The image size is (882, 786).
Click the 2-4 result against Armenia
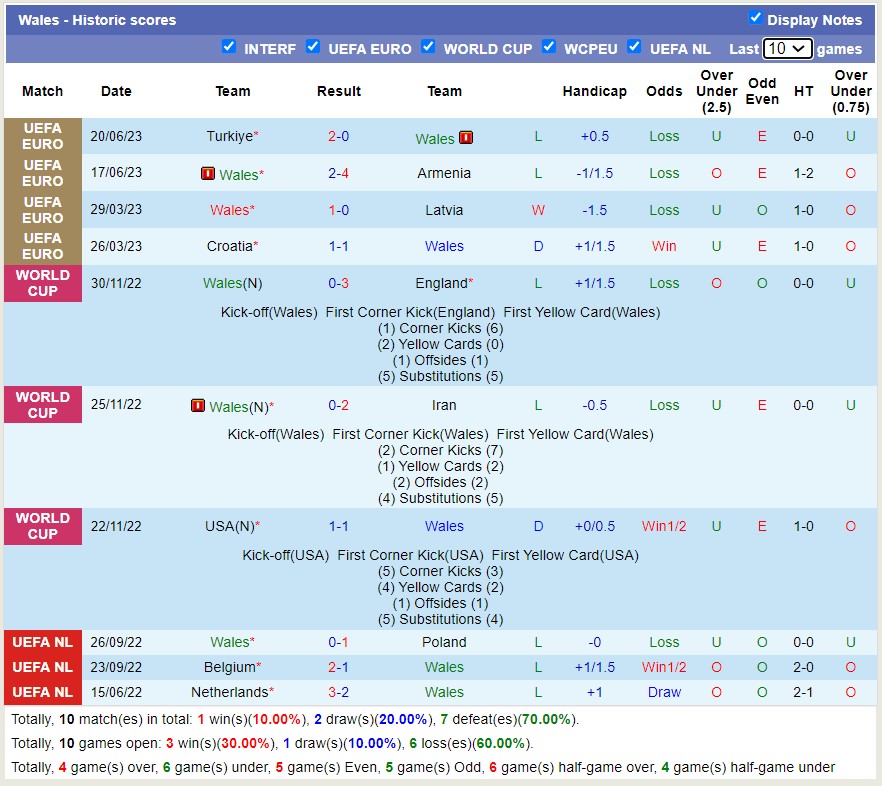pyautogui.click(x=338, y=173)
